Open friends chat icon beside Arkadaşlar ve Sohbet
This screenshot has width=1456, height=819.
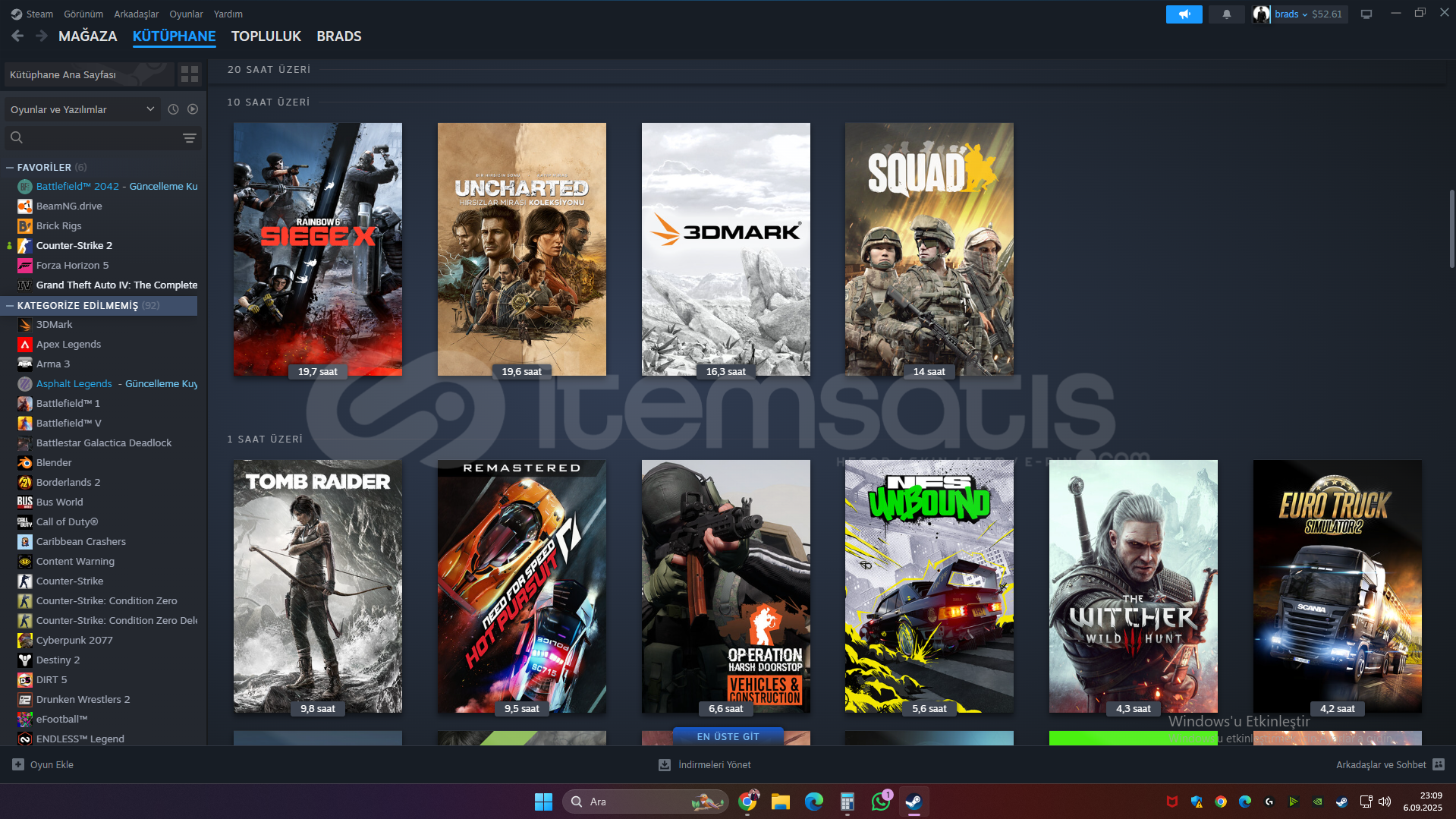[1439, 764]
